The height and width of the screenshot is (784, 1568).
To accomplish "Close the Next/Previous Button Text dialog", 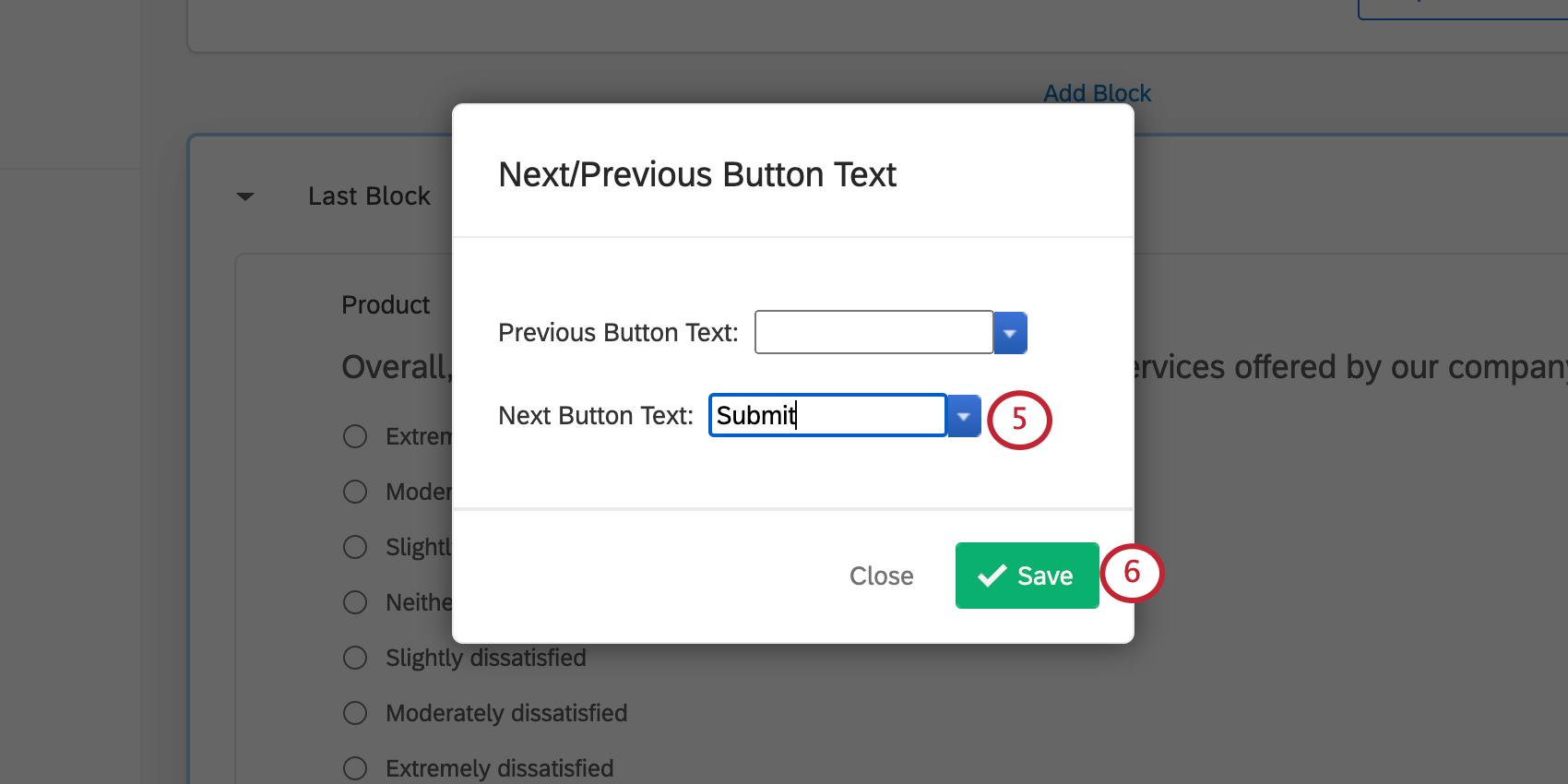I will 881,576.
